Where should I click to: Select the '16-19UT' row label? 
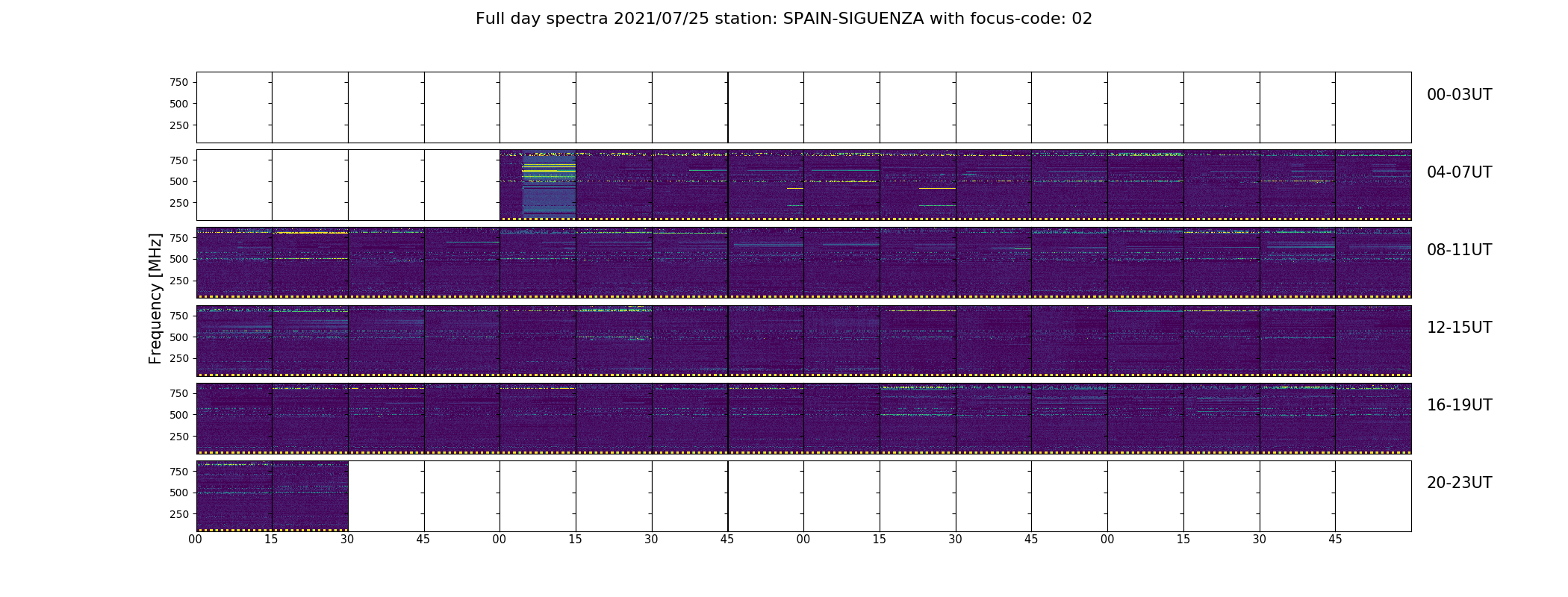(x=1459, y=405)
